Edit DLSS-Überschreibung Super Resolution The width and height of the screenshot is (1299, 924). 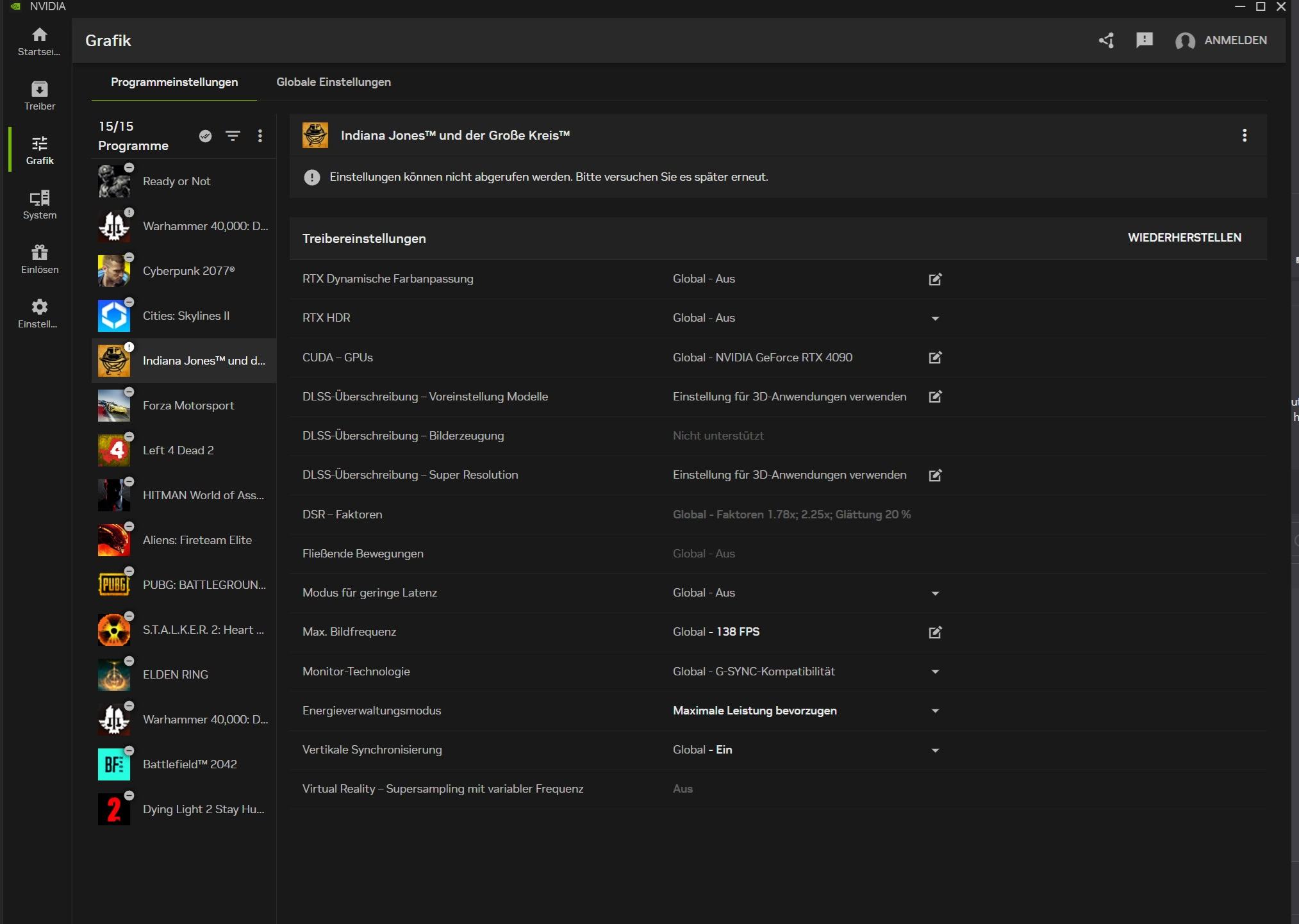click(x=935, y=475)
